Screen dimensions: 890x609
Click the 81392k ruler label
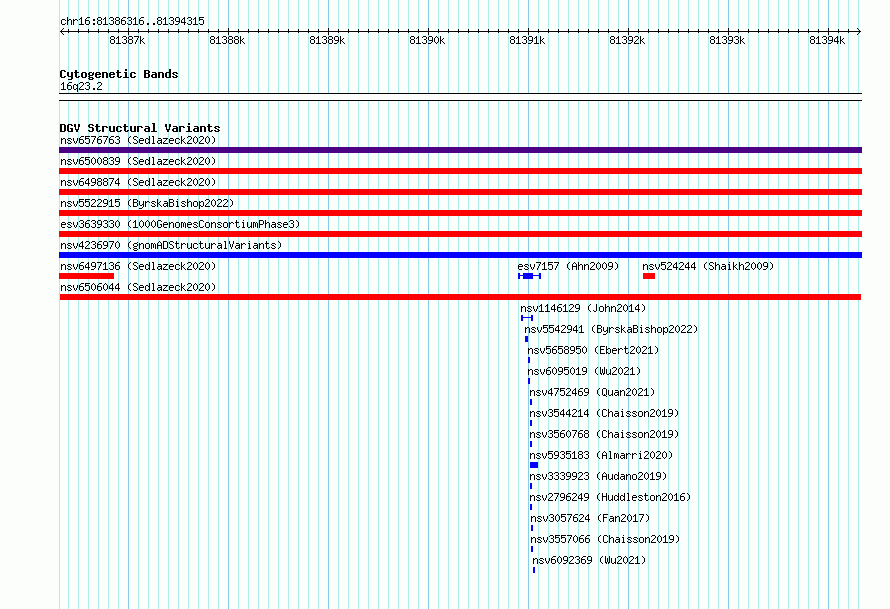[627, 40]
